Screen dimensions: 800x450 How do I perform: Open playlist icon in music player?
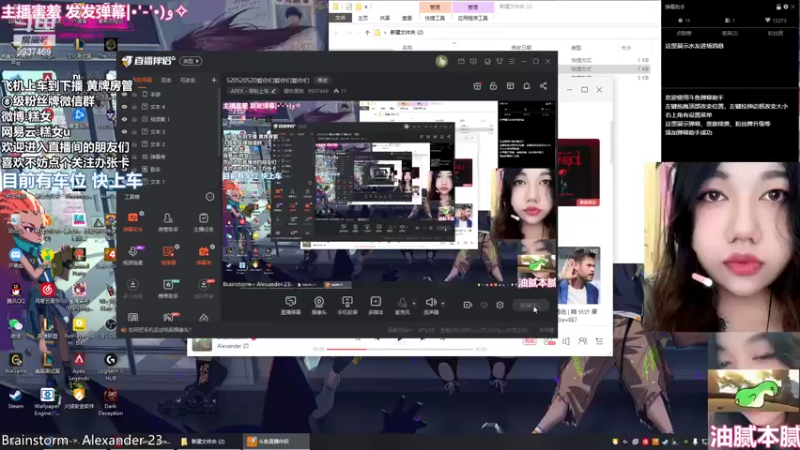pyautogui.click(x=599, y=341)
